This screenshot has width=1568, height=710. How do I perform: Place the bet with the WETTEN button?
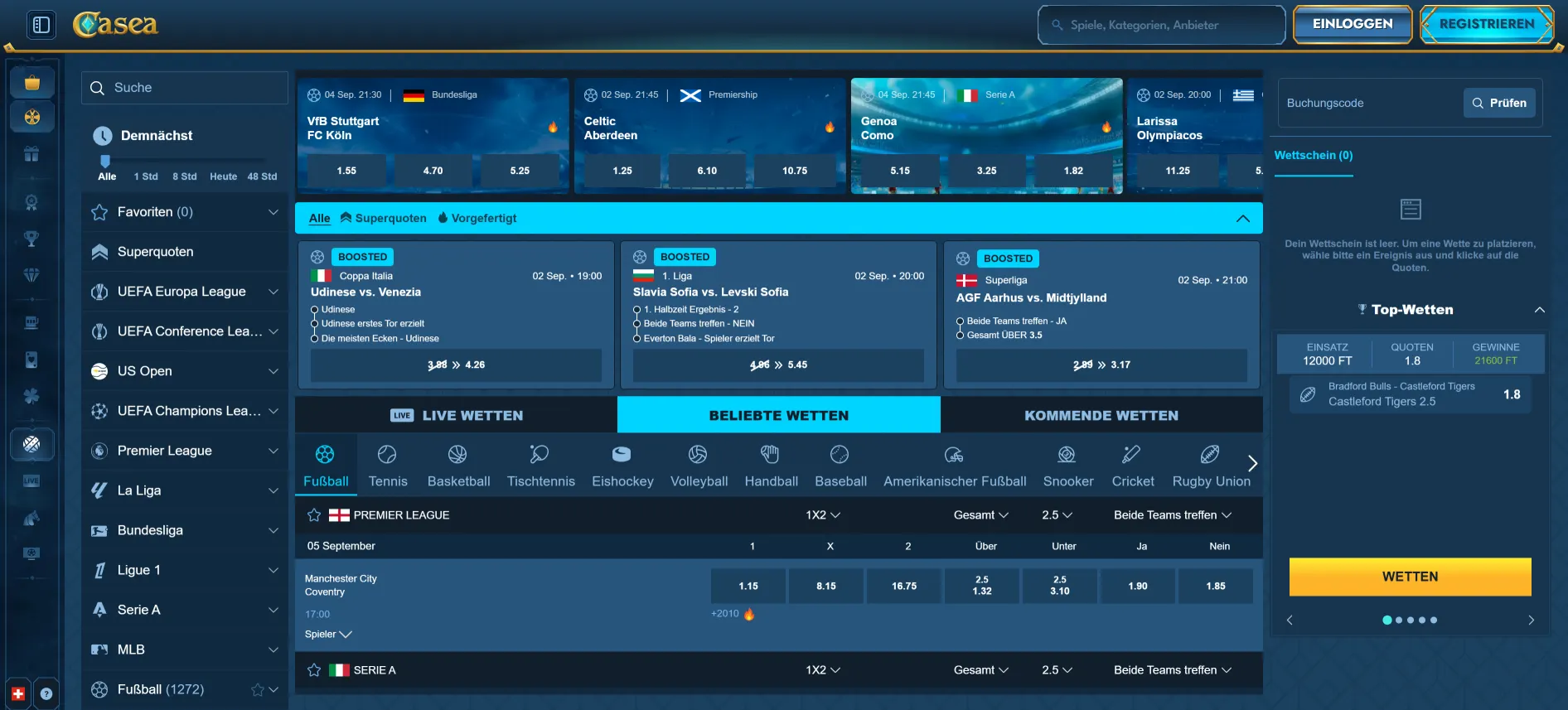(1410, 577)
